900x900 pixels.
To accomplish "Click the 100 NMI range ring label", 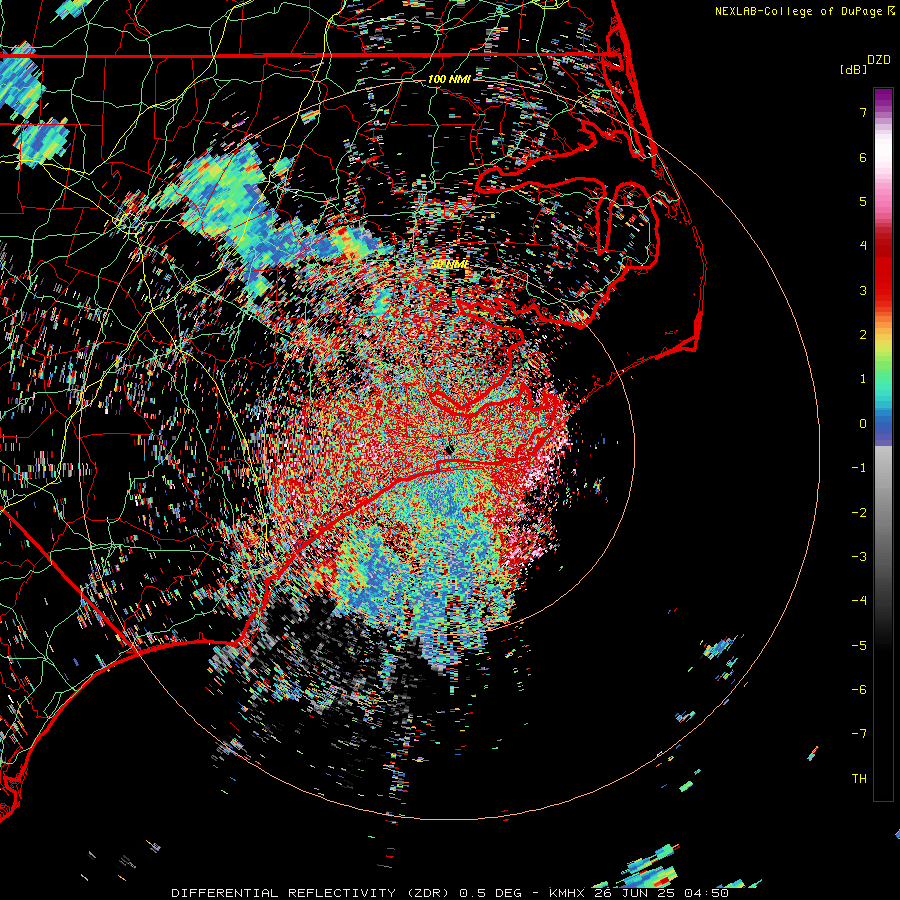I will (x=449, y=79).
